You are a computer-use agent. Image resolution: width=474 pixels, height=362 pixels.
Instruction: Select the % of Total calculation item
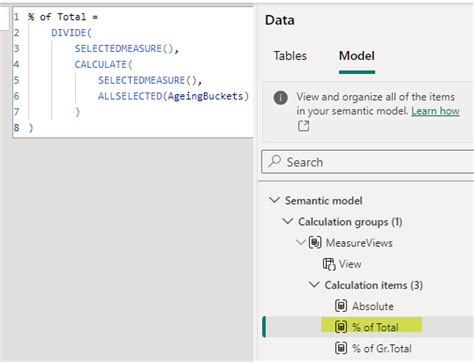[375, 327]
